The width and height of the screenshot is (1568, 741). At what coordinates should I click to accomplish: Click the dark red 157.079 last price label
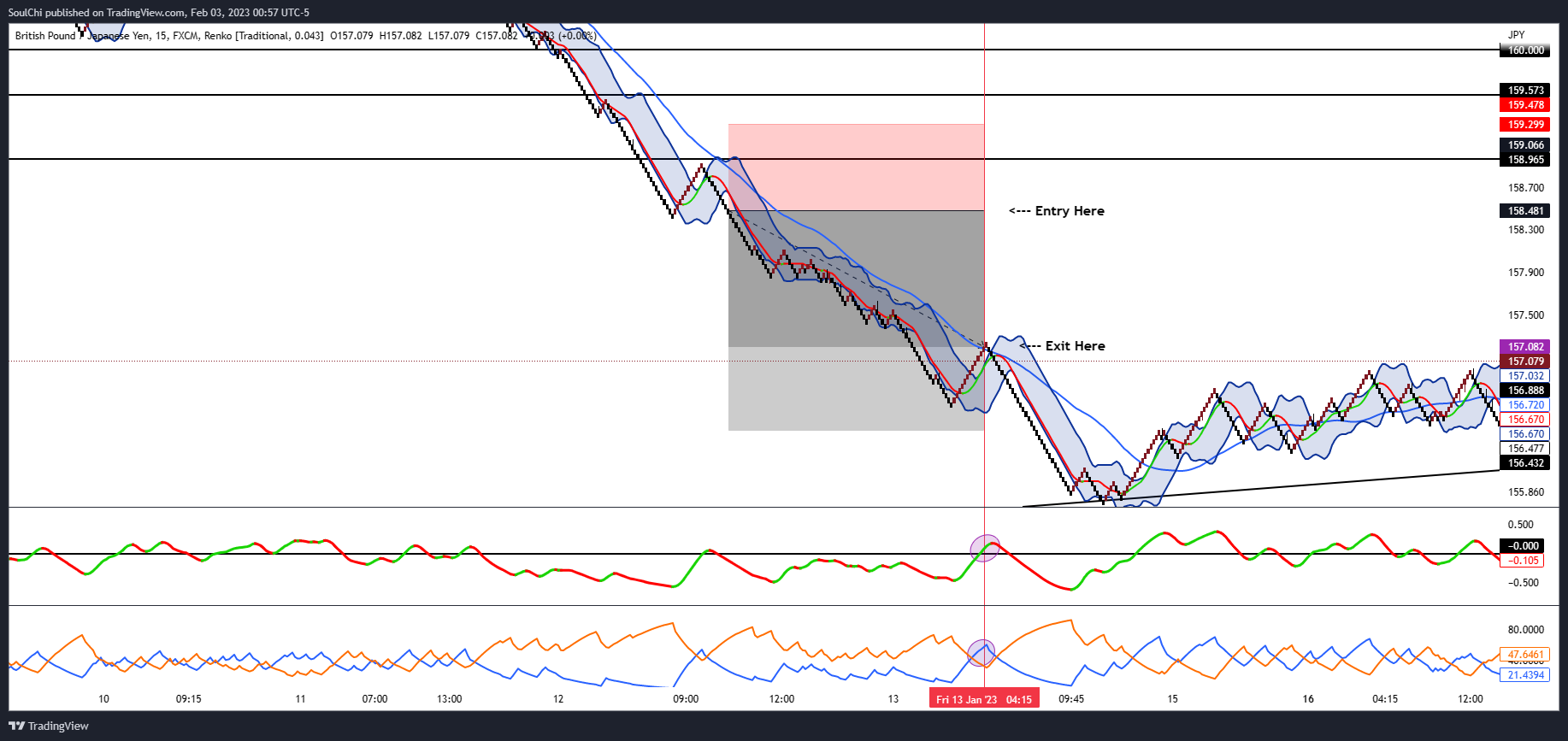(1525, 362)
